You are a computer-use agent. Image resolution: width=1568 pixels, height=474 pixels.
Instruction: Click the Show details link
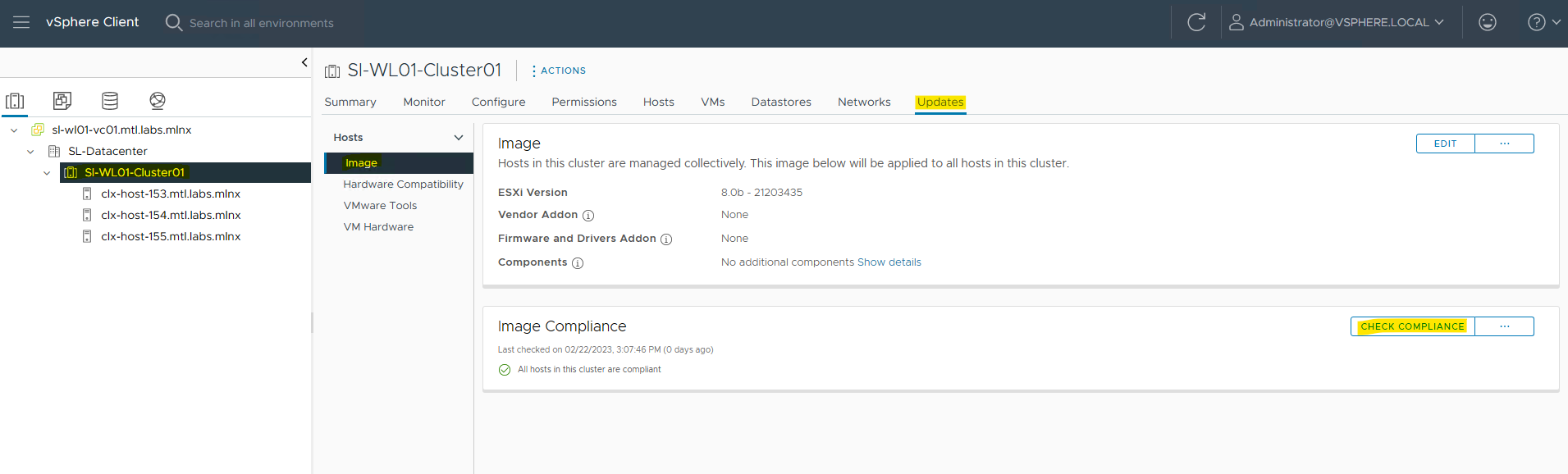pos(889,262)
